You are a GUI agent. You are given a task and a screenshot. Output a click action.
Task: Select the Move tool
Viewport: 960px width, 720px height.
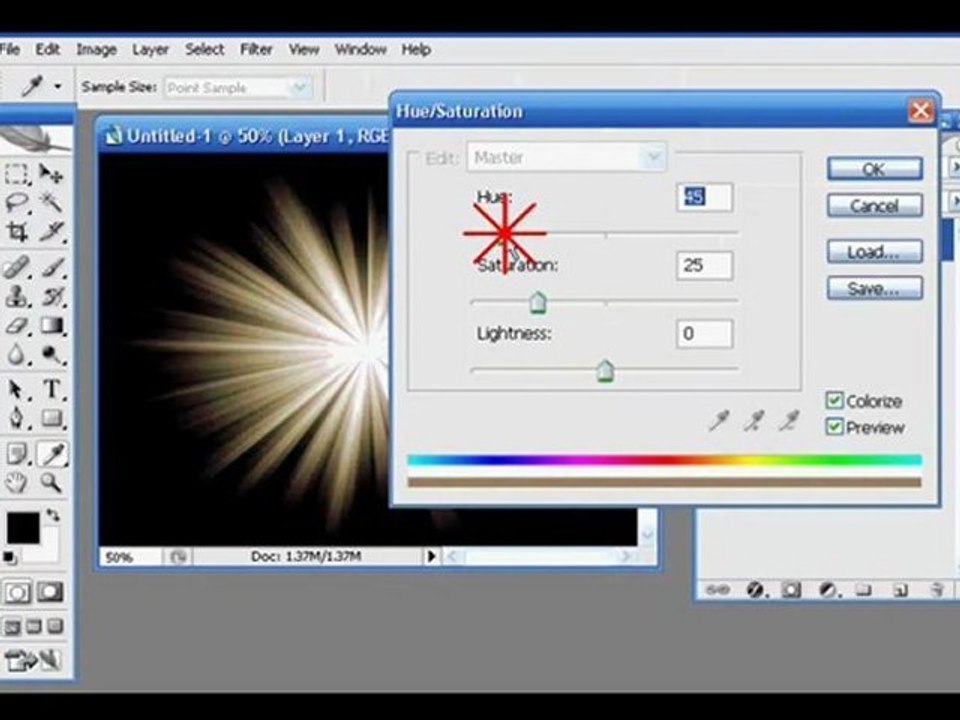(x=51, y=175)
